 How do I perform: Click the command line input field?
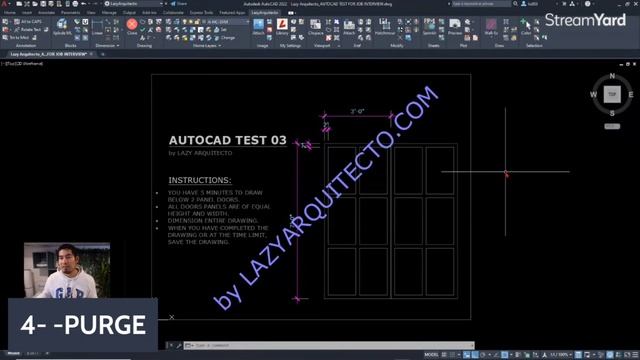[x=329, y=345]
